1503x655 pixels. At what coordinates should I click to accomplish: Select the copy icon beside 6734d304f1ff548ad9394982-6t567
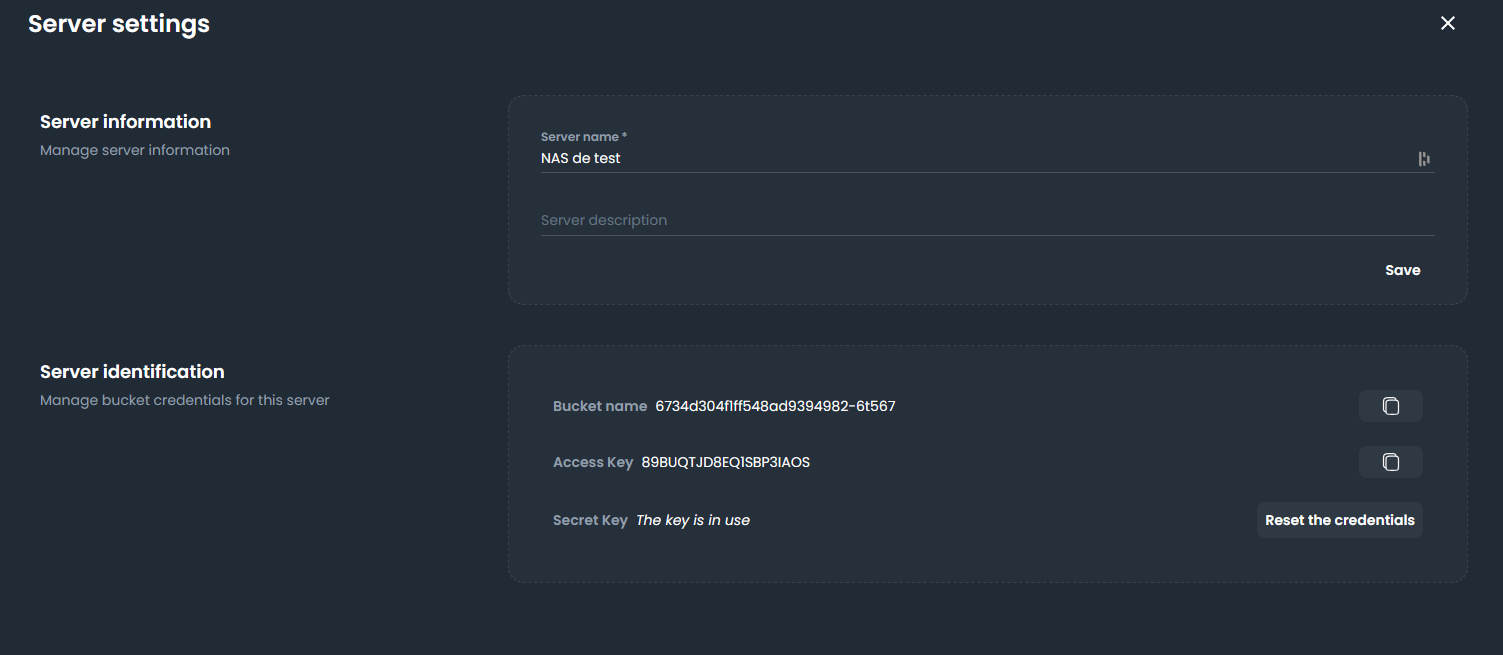1390,406
